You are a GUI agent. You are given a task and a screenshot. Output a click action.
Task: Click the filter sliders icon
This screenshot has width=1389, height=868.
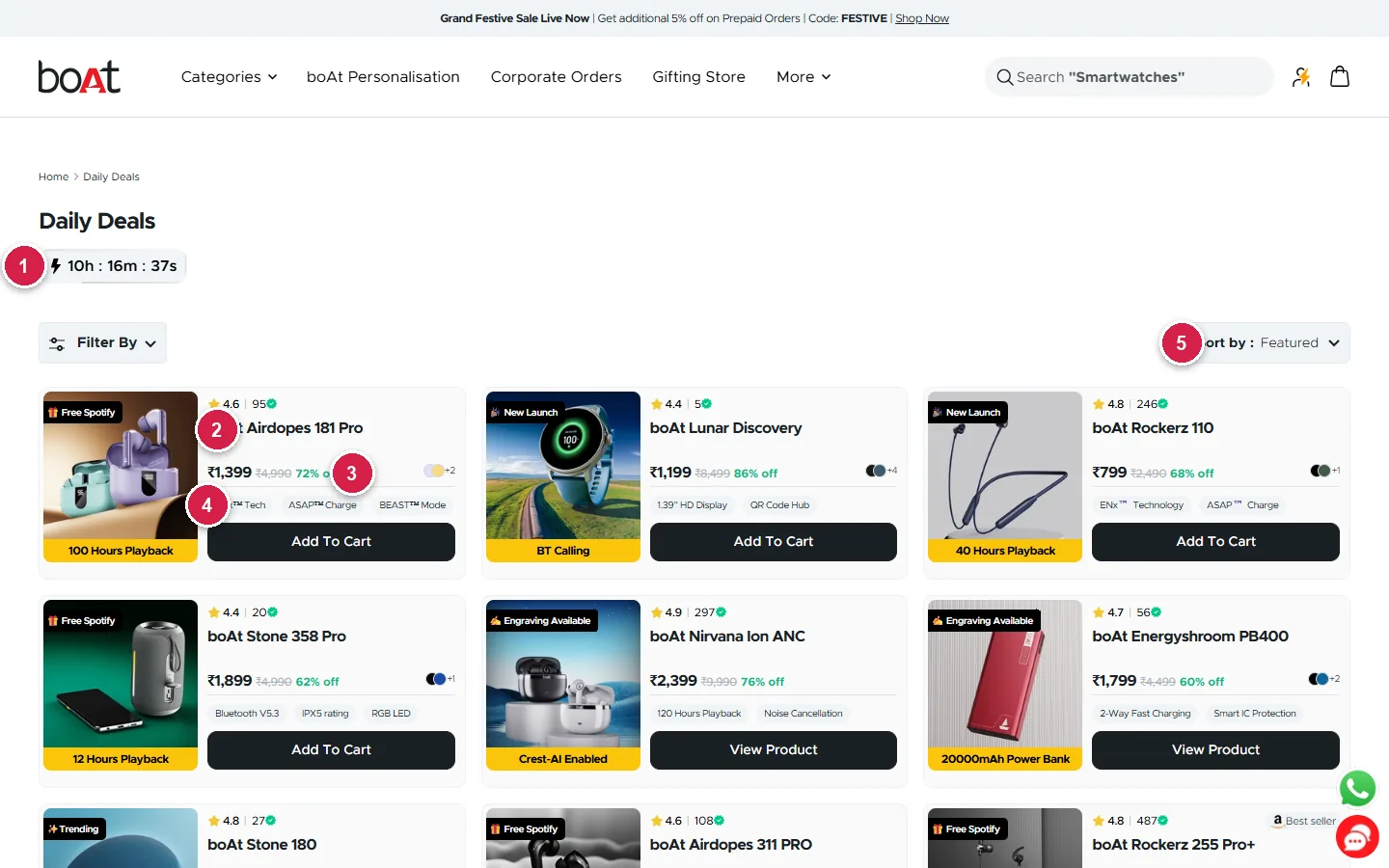tap(57, 343)
